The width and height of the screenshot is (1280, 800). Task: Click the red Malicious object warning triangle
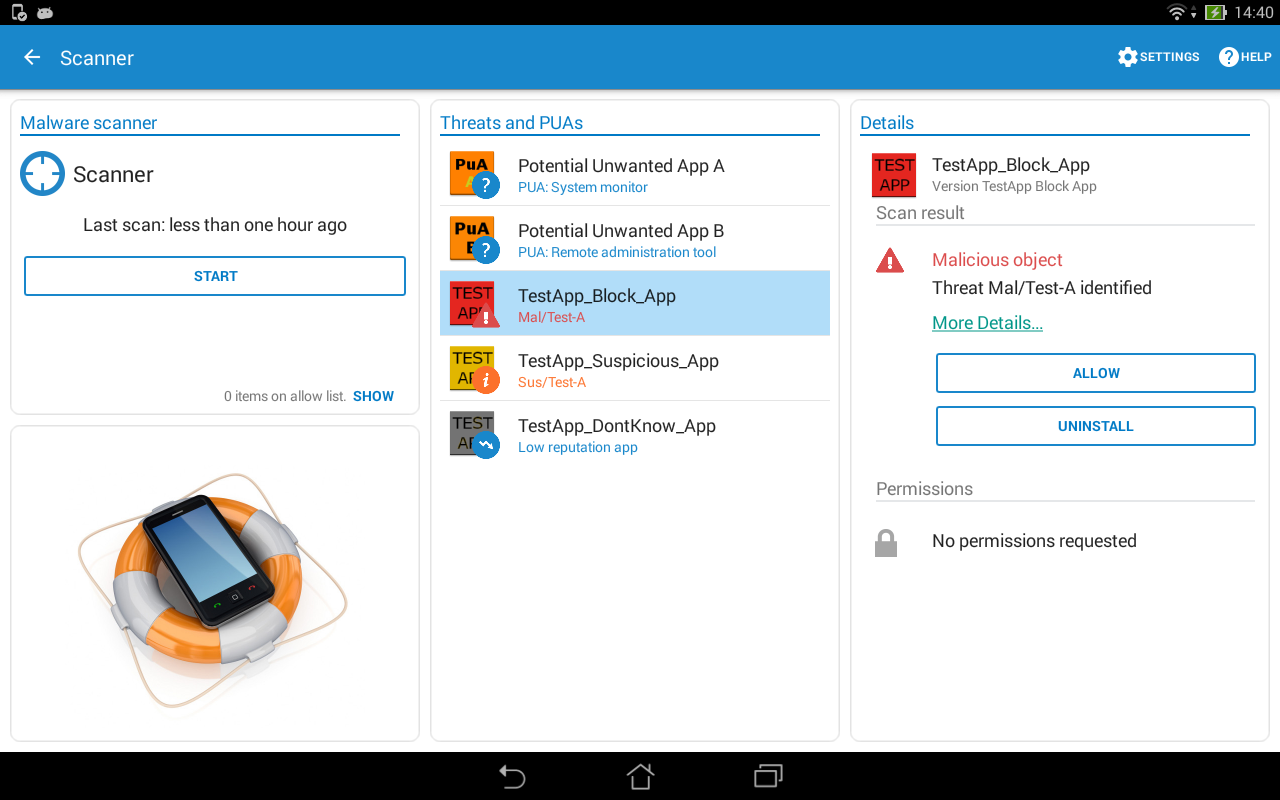892,260
